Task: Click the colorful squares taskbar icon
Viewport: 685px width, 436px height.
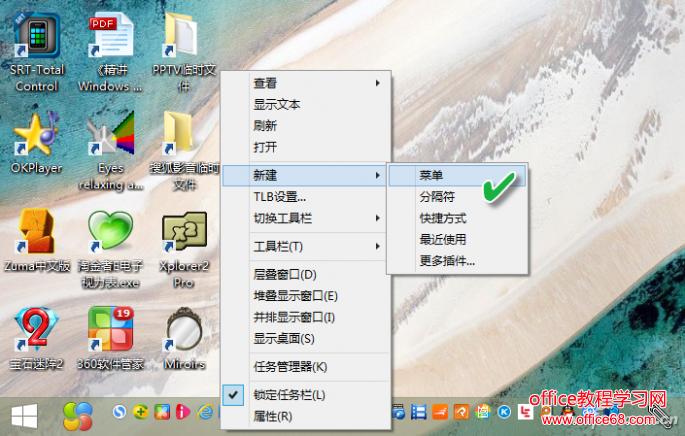Action: coord(162,412)
